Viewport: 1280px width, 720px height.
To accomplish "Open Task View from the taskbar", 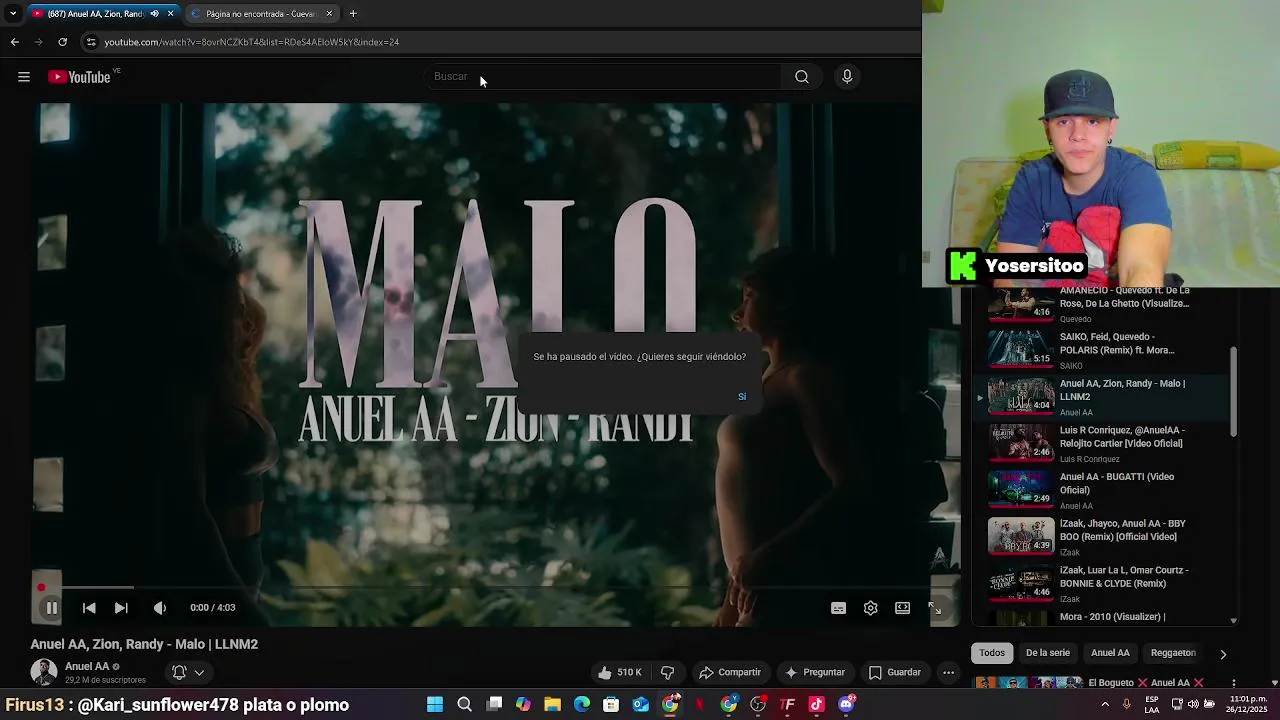I will click(494, 705).
